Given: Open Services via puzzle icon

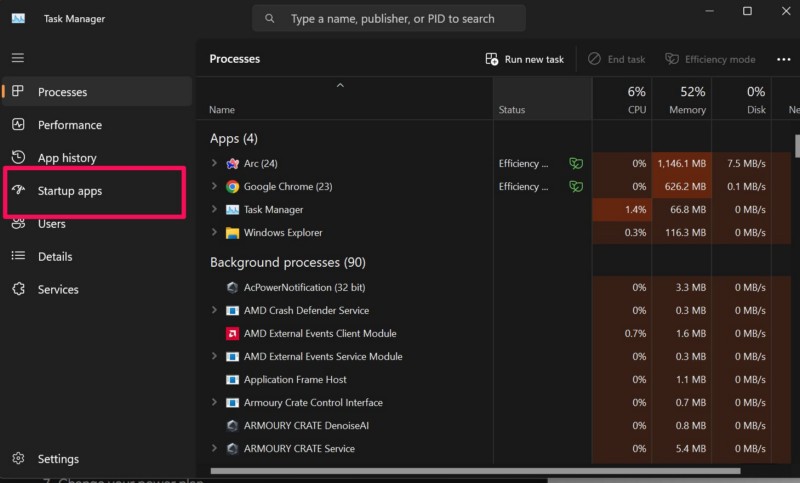Looking at the screenshot, I should (18, 289).
